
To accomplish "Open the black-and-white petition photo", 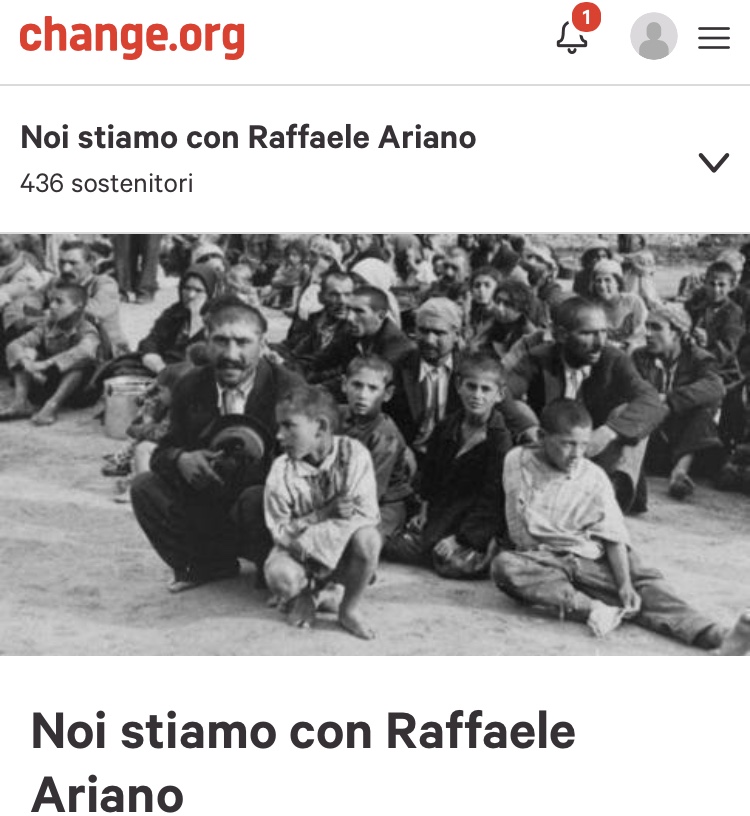I will click(375, 444).
